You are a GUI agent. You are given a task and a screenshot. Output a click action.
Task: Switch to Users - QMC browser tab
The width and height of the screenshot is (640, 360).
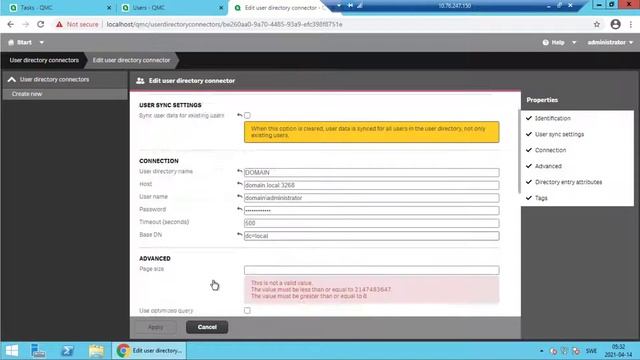coord(171,8)
